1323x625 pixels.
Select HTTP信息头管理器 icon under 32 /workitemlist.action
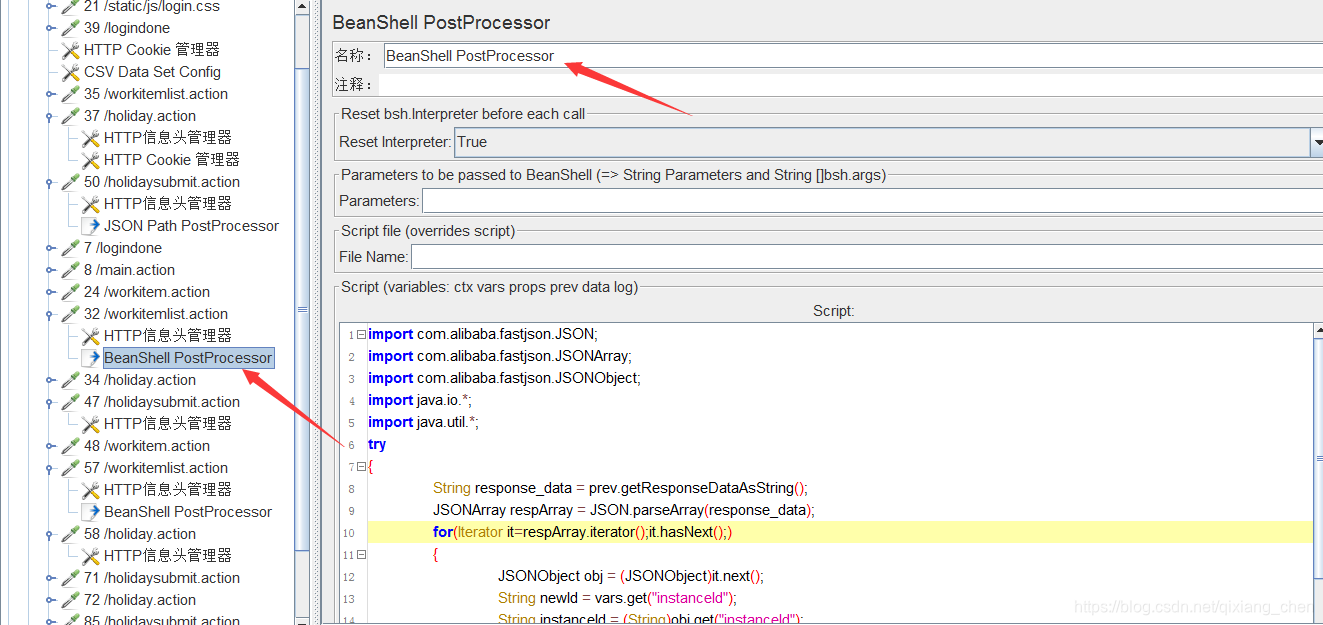90,336
